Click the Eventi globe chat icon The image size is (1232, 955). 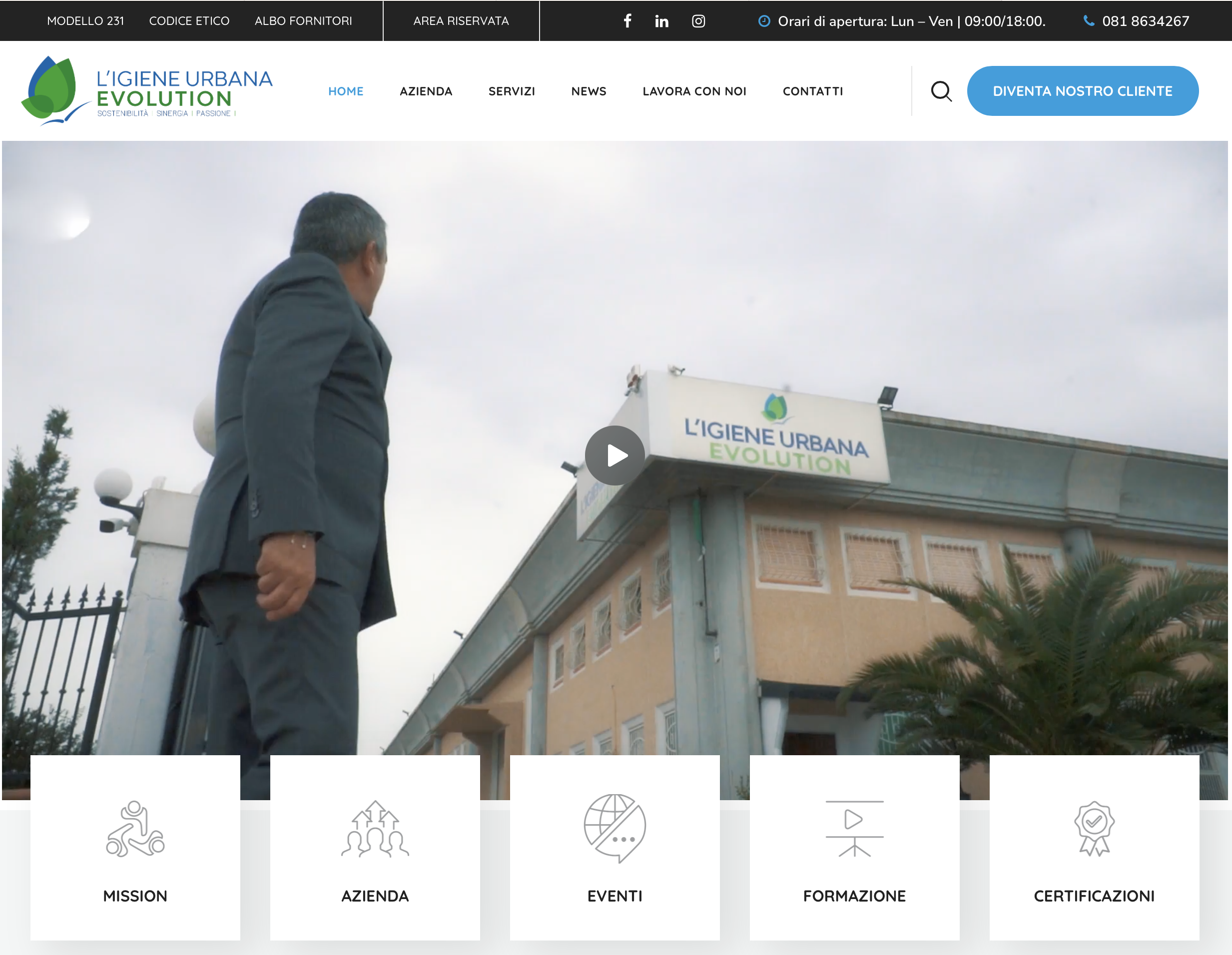point(615,828)
